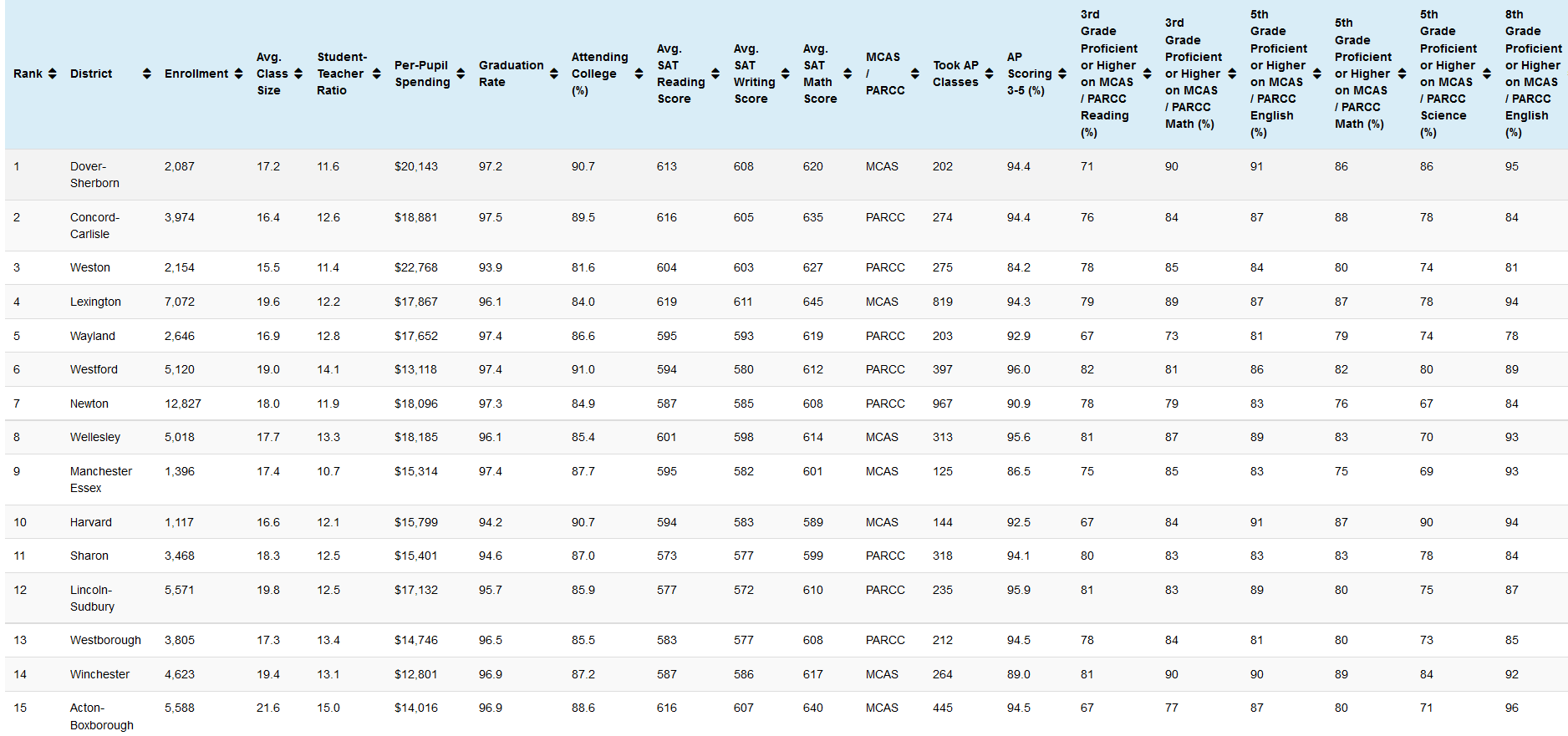The width and height of the screenshot is (1568, 736).
Task: Click 8th Grade English proficiency header
Action: [x=1533, y=74]
